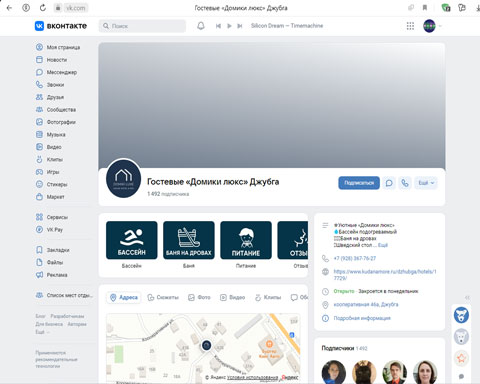
Task: Open Яндекс Условия использования map link
Action: pos(252,378)
